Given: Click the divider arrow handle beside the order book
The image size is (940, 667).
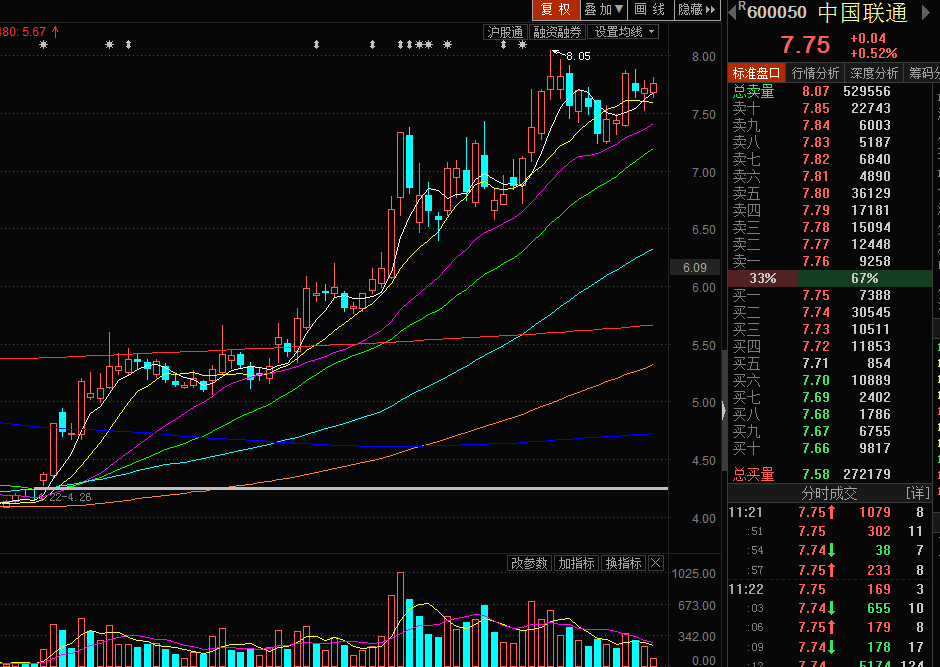Looking at the screenshot, I should click(x=724, y=411).
